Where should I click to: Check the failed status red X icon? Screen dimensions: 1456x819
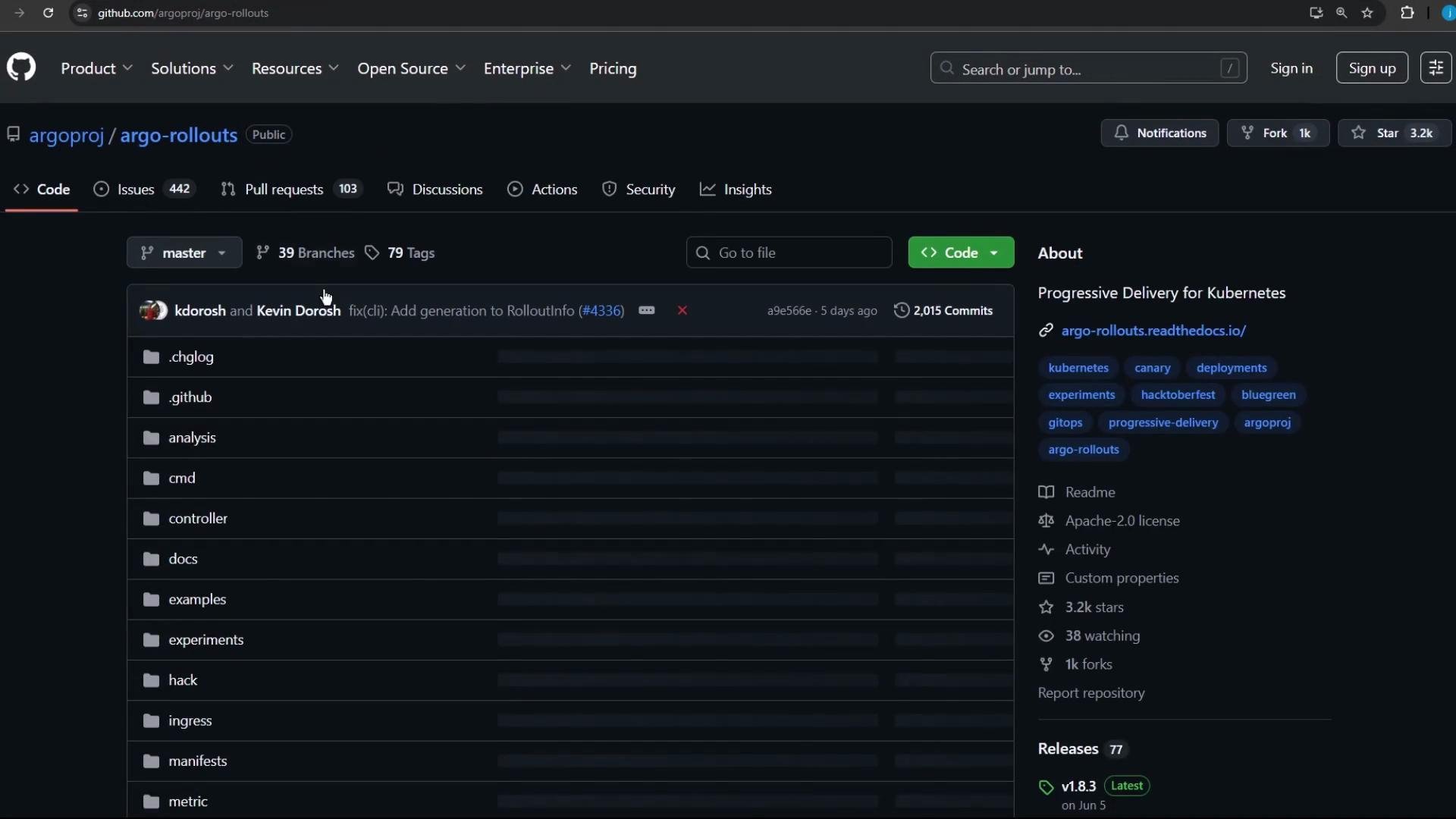(682, 310)
